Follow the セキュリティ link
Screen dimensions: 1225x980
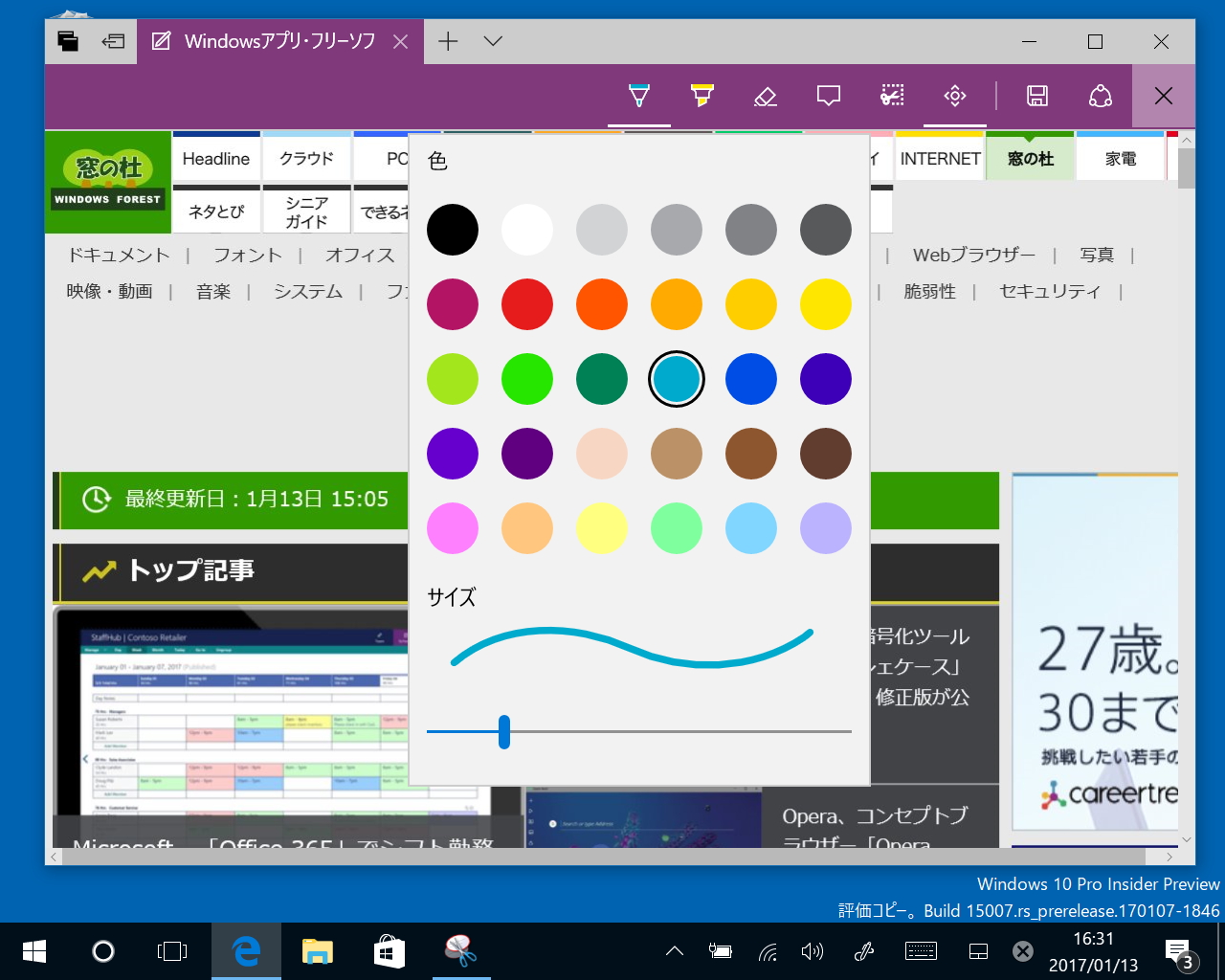tap(1050, 292)
